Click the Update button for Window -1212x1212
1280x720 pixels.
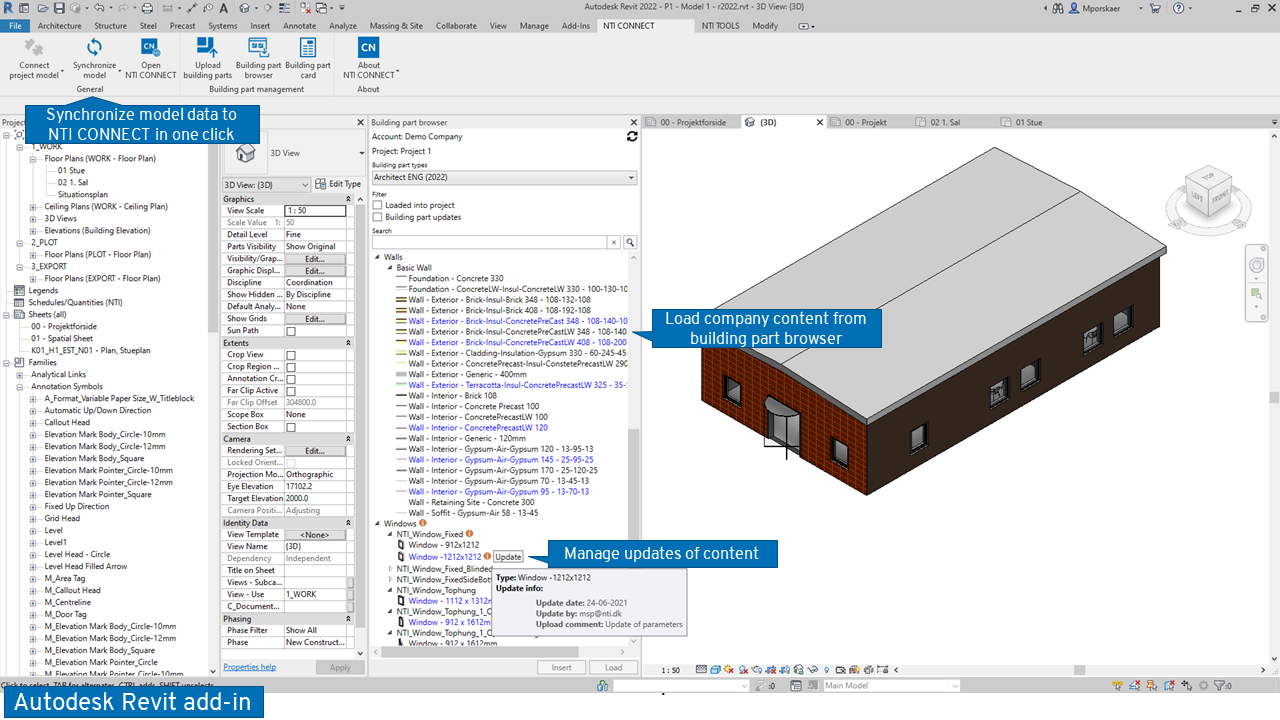coord(508,557)
